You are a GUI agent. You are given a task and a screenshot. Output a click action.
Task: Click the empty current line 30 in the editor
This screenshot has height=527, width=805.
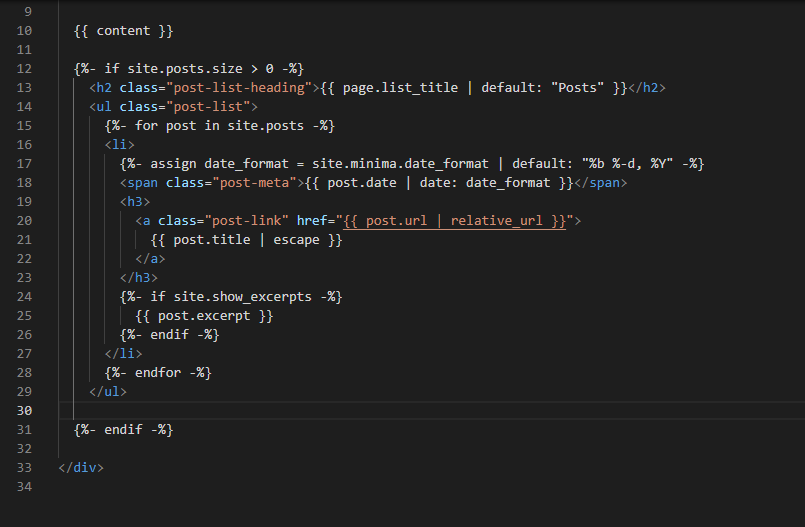pyautogui.click(x=400, y=411)
